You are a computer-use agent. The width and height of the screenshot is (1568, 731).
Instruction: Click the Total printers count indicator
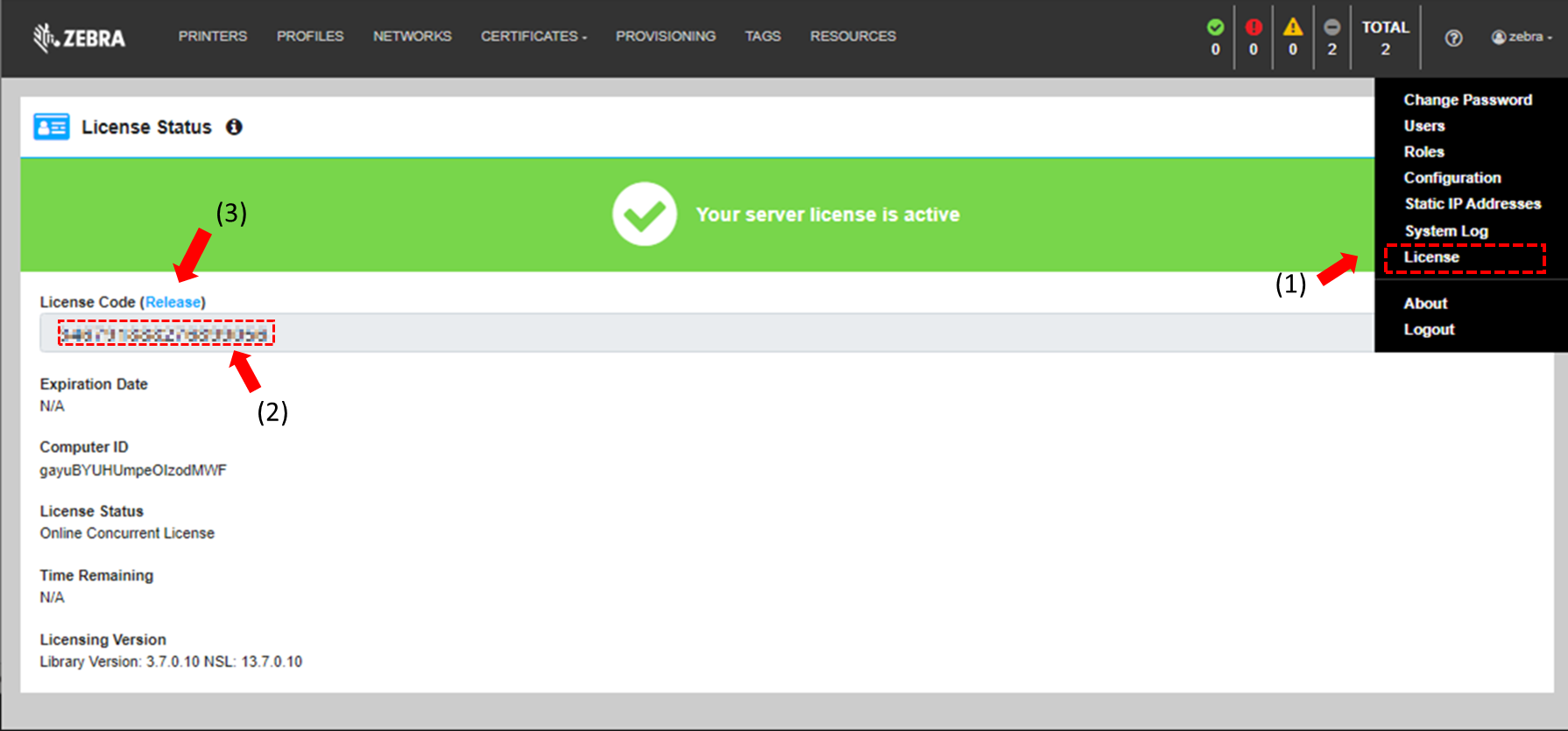1385,38
